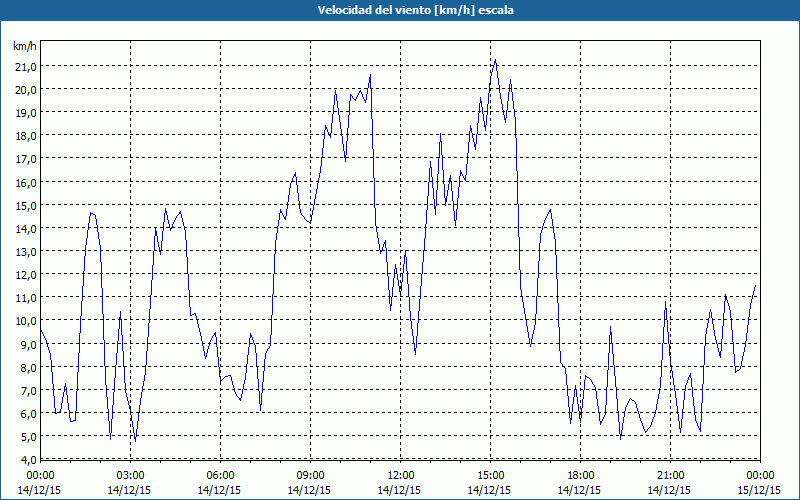Screen dimensions: 800x500
Task: Select the '6,0' y-axis value
Action: point(28,414)
